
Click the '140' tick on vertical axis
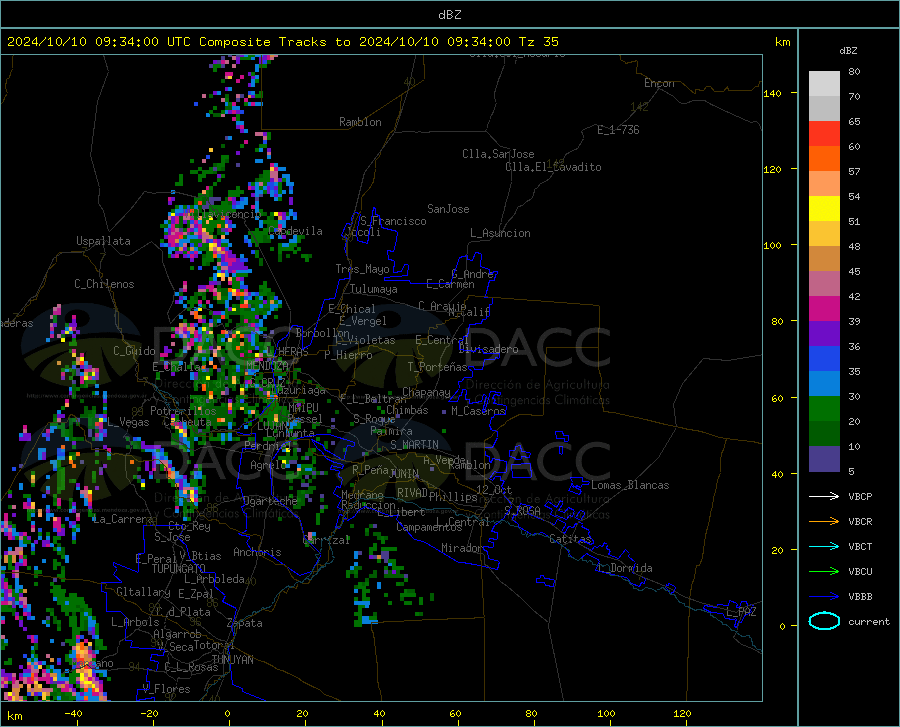[x=772, y=93]
